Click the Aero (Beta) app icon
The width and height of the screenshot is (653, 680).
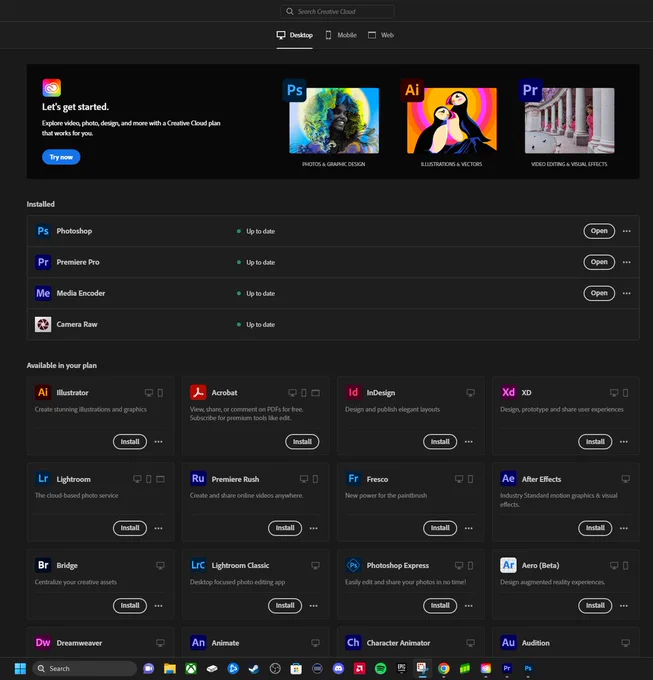click(508, 565)
